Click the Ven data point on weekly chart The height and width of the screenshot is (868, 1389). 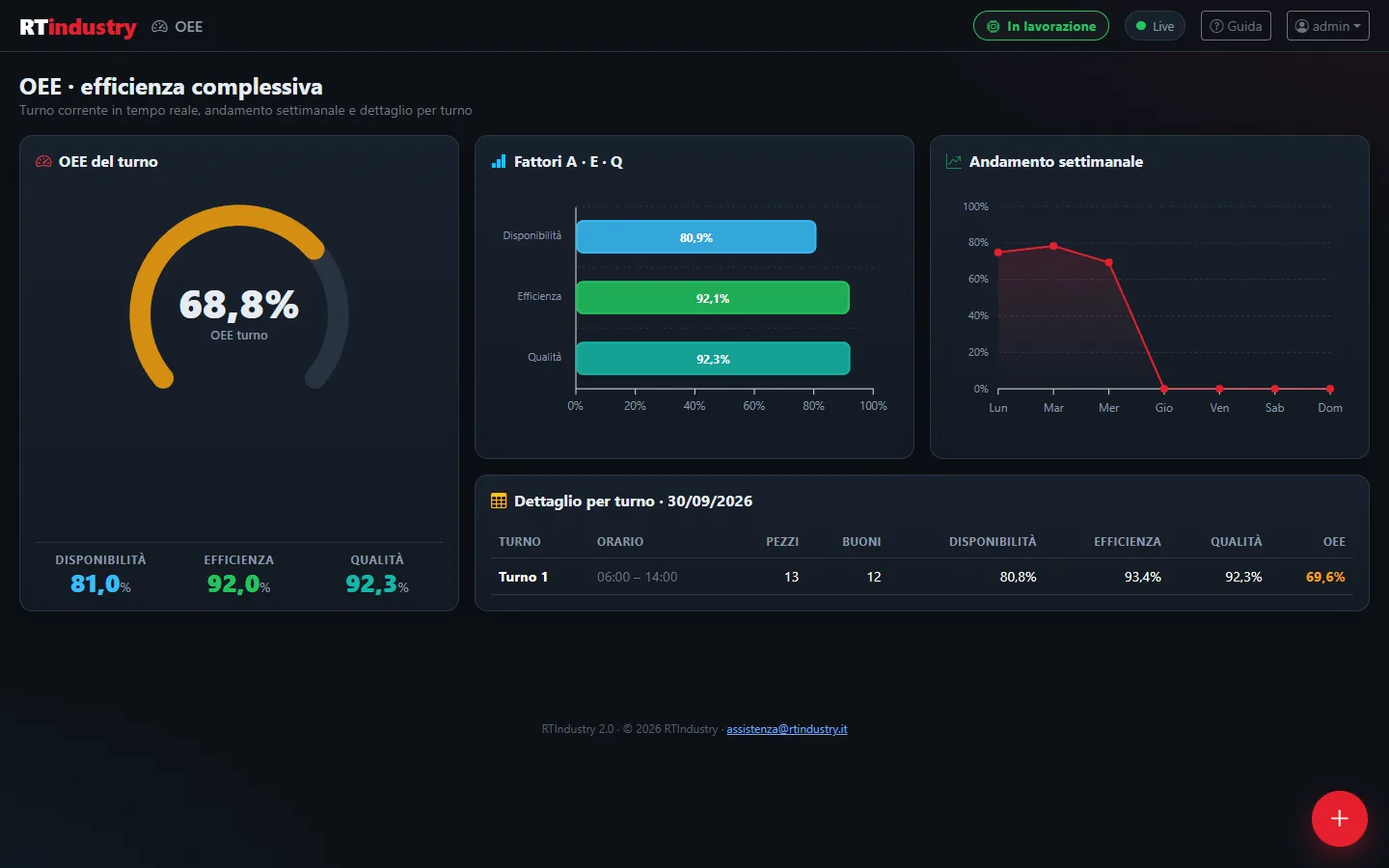tap(1219, 389)
